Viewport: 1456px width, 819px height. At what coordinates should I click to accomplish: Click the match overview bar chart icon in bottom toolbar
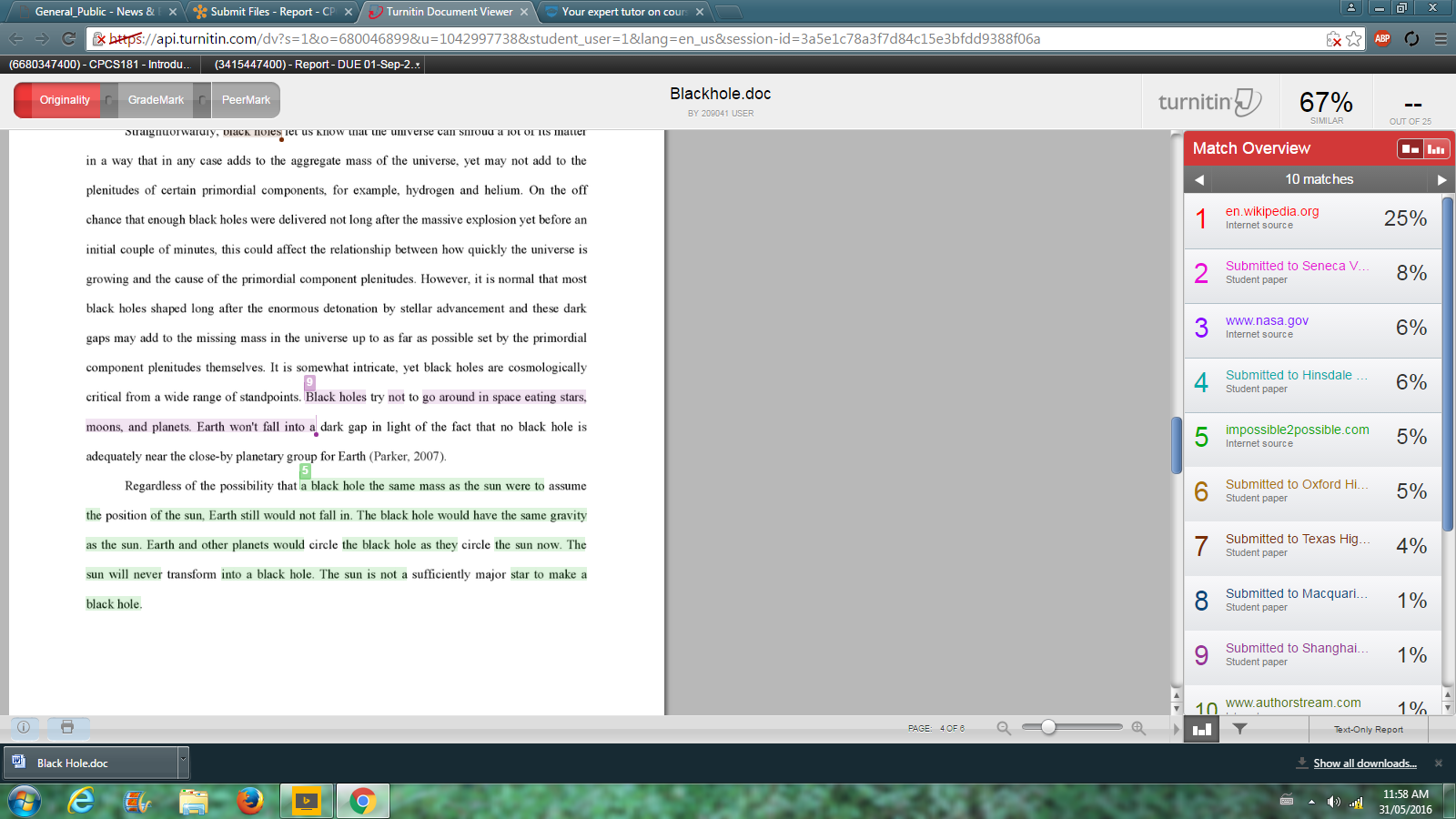click(1201, 729)
